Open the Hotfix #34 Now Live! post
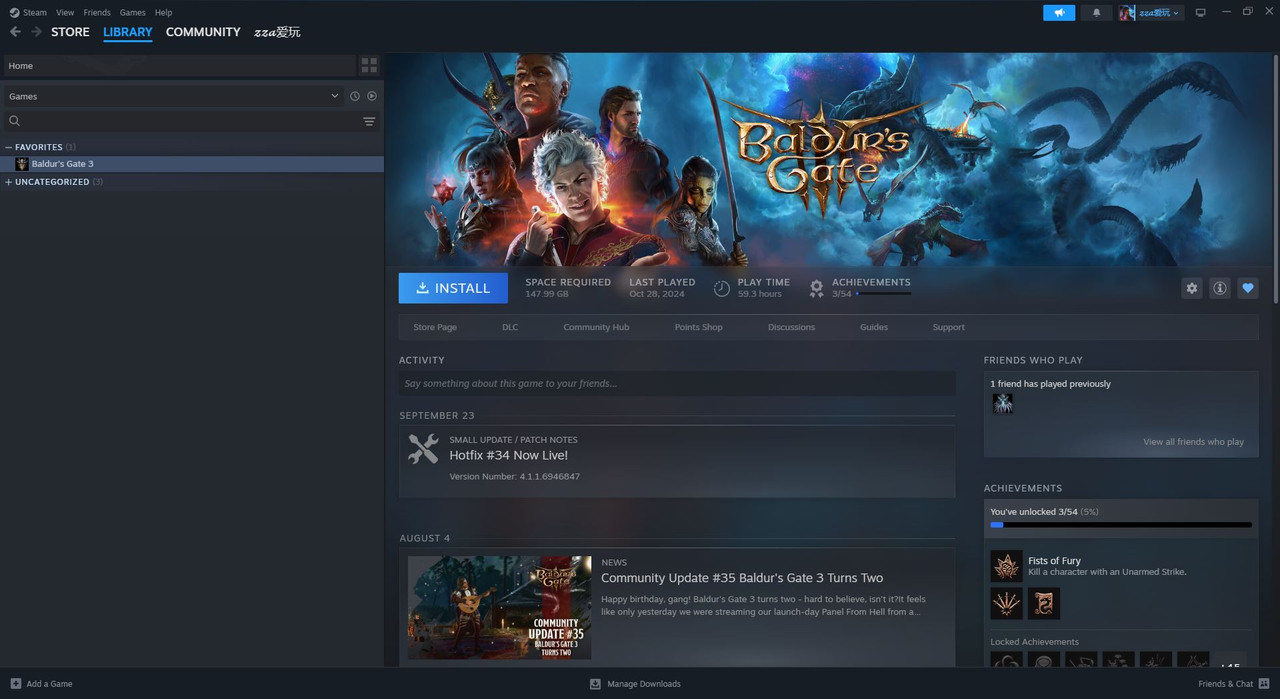The image size is (1280, 699). [508, 455]
